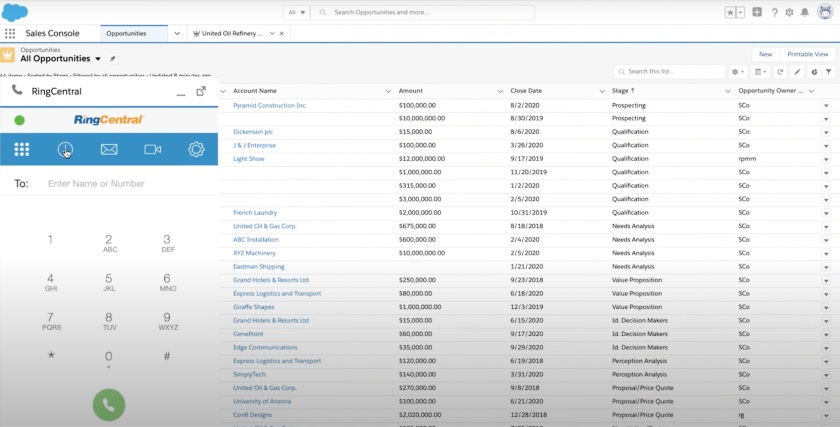Open the App Launcher grid icon

pyautogui.click(x=10, y=33)
